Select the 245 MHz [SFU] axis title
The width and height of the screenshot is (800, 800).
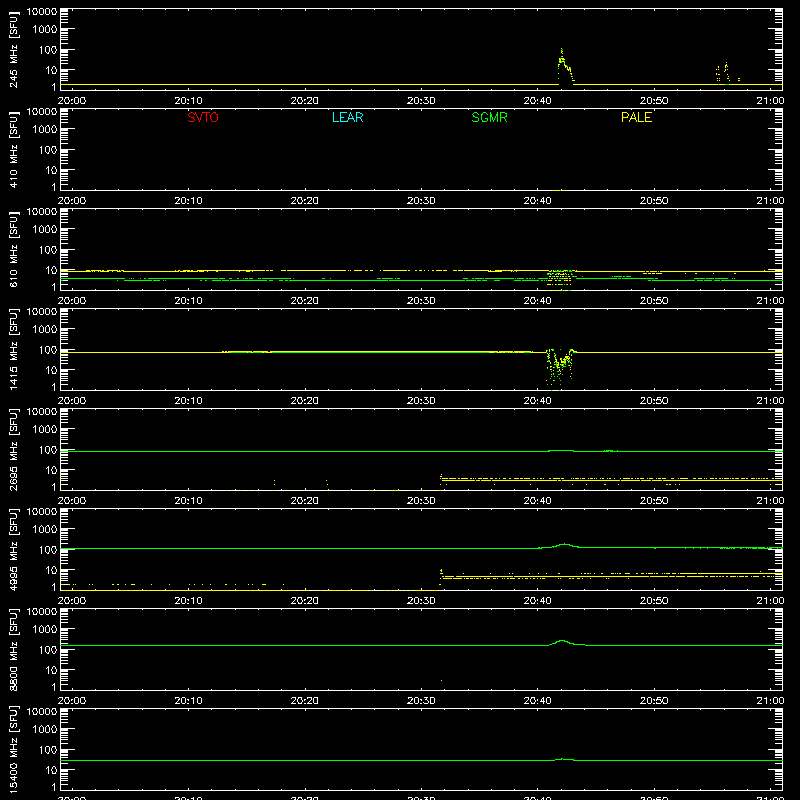[13, 49]
